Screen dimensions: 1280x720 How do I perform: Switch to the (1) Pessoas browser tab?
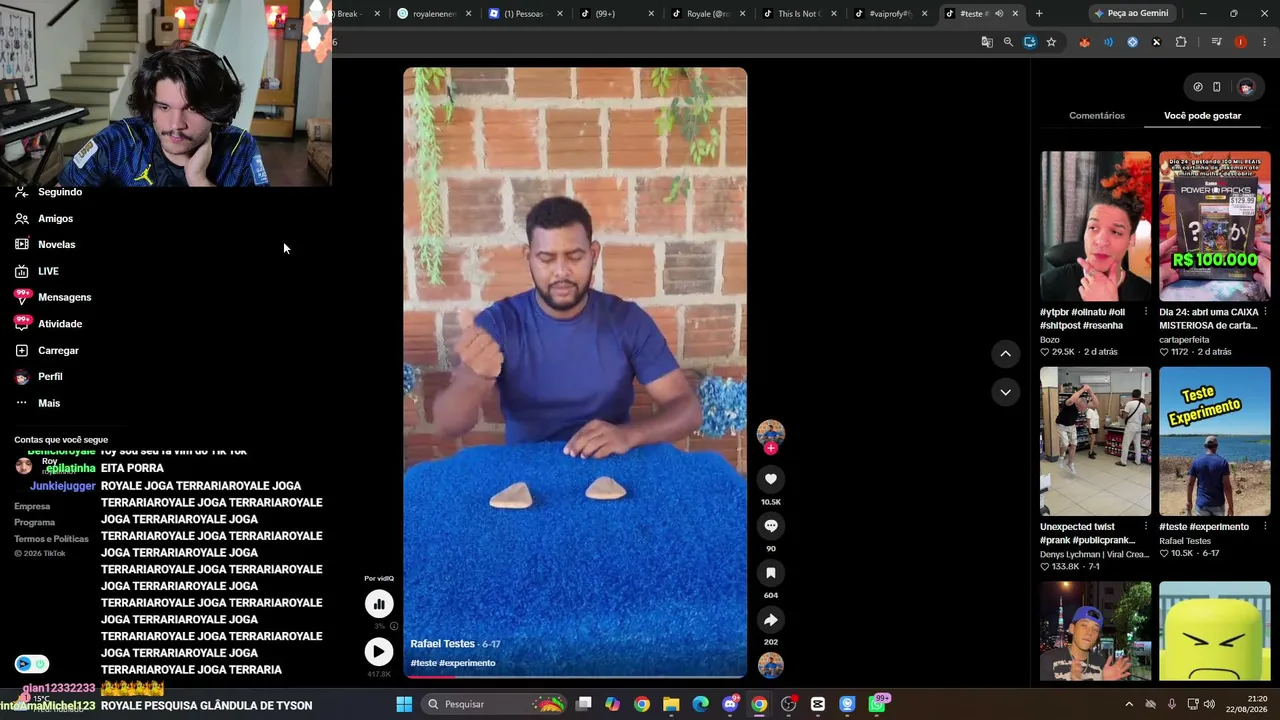523,14
